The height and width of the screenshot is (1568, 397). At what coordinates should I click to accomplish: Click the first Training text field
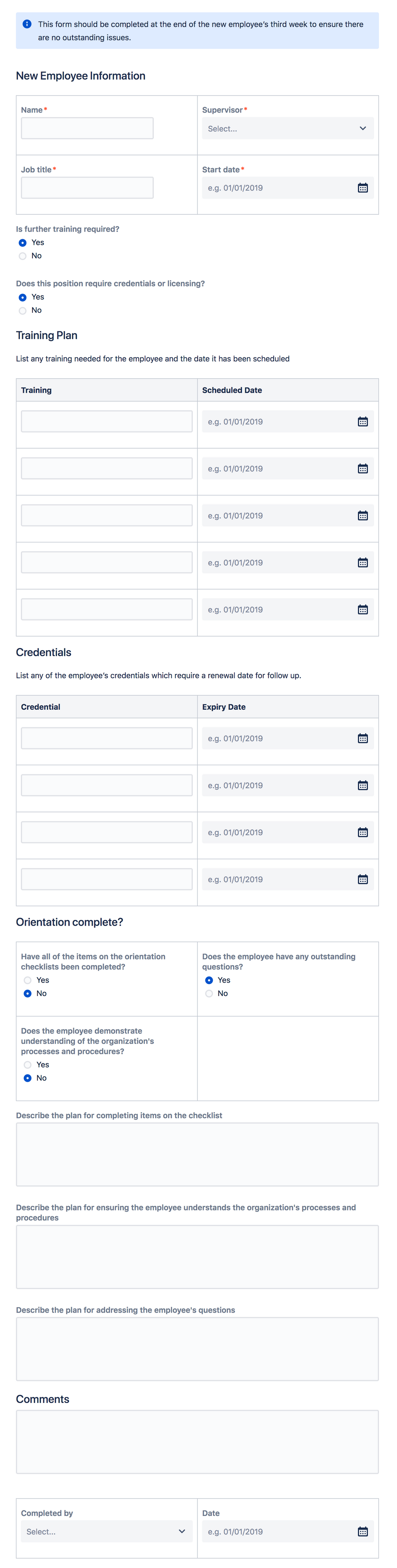[107, 421]
